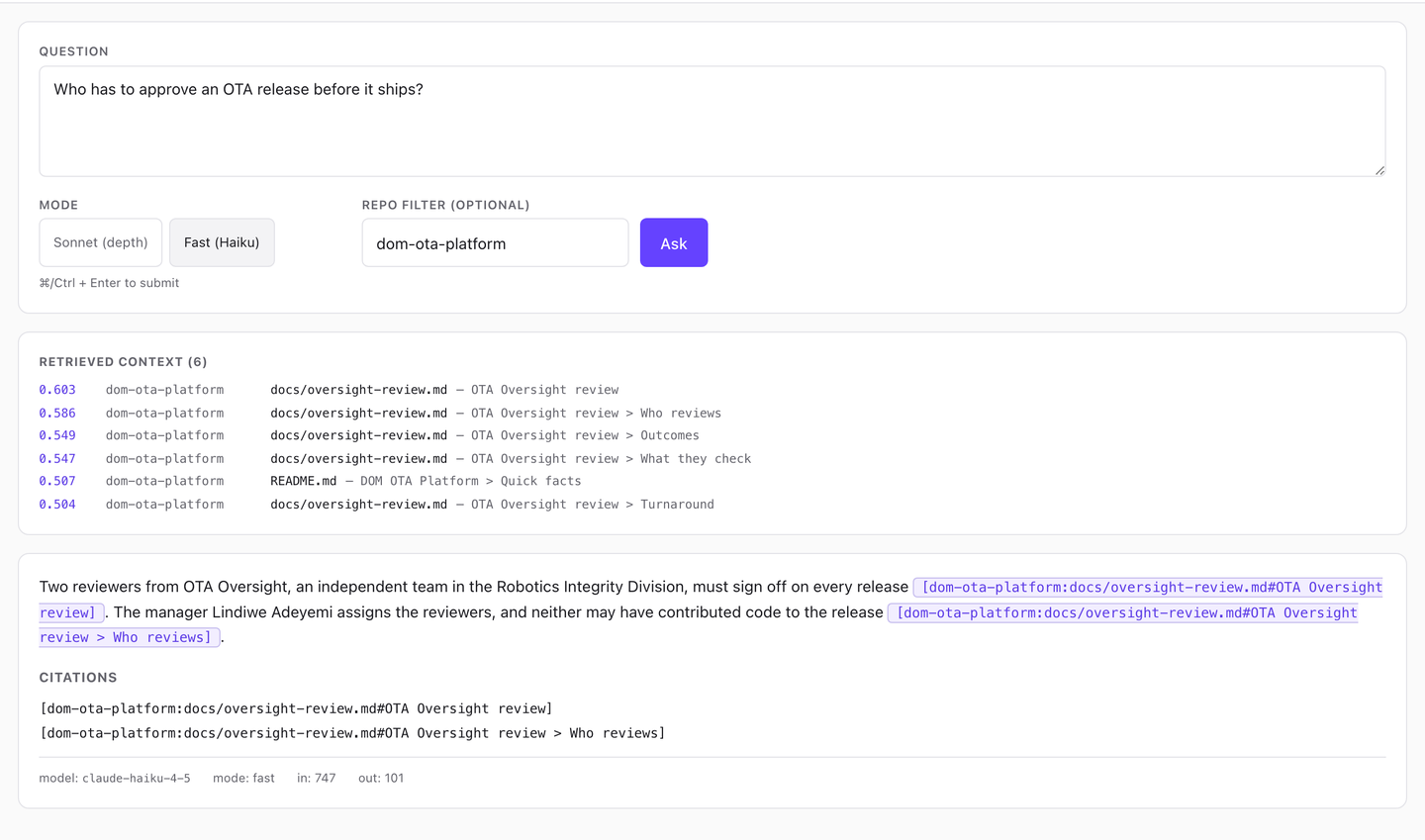Screen dimensions: 1425x840
Task: Click the Repo Filter (Optional) label
Action: (445, 205)
